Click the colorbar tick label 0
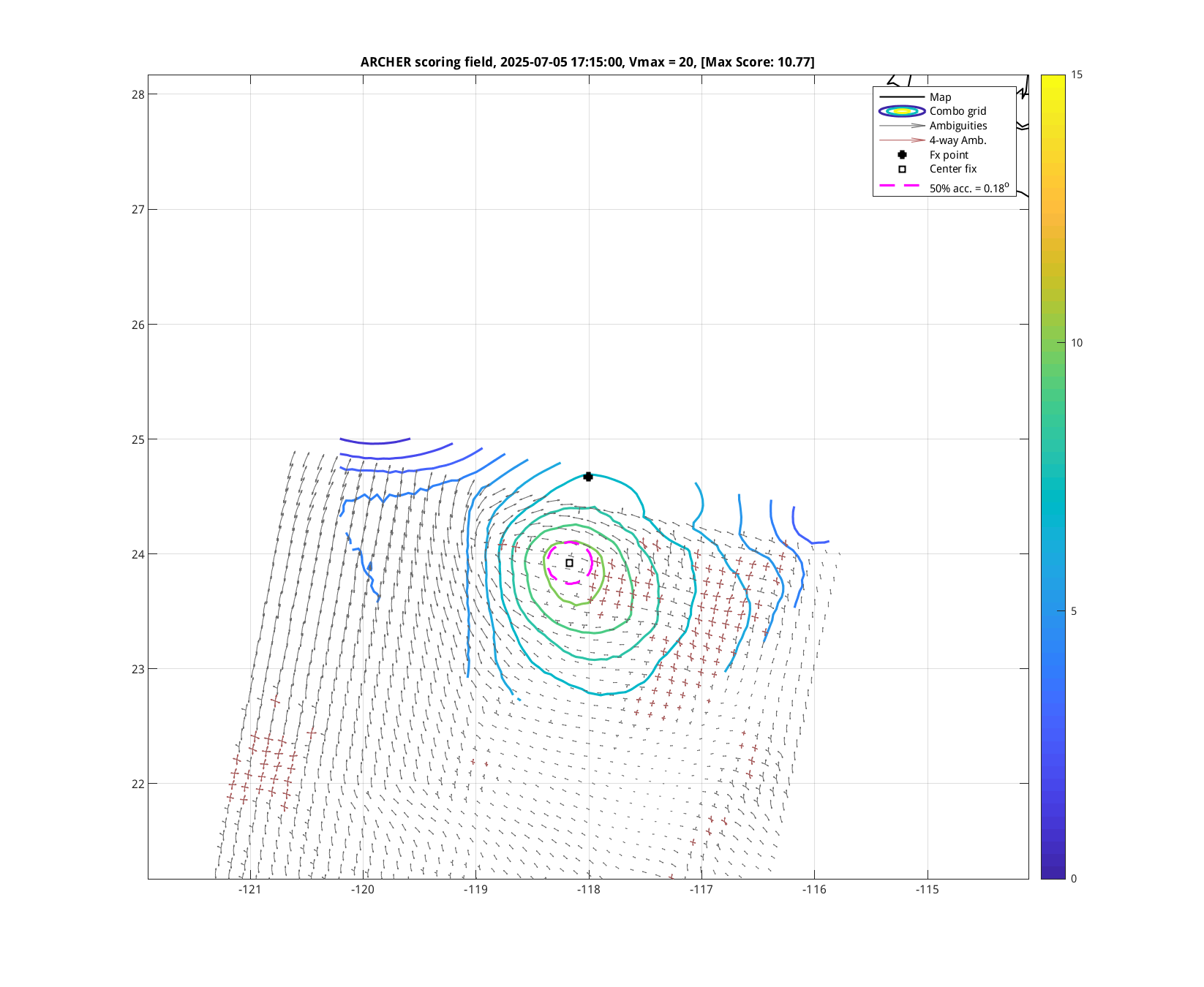 point(1074,879)
